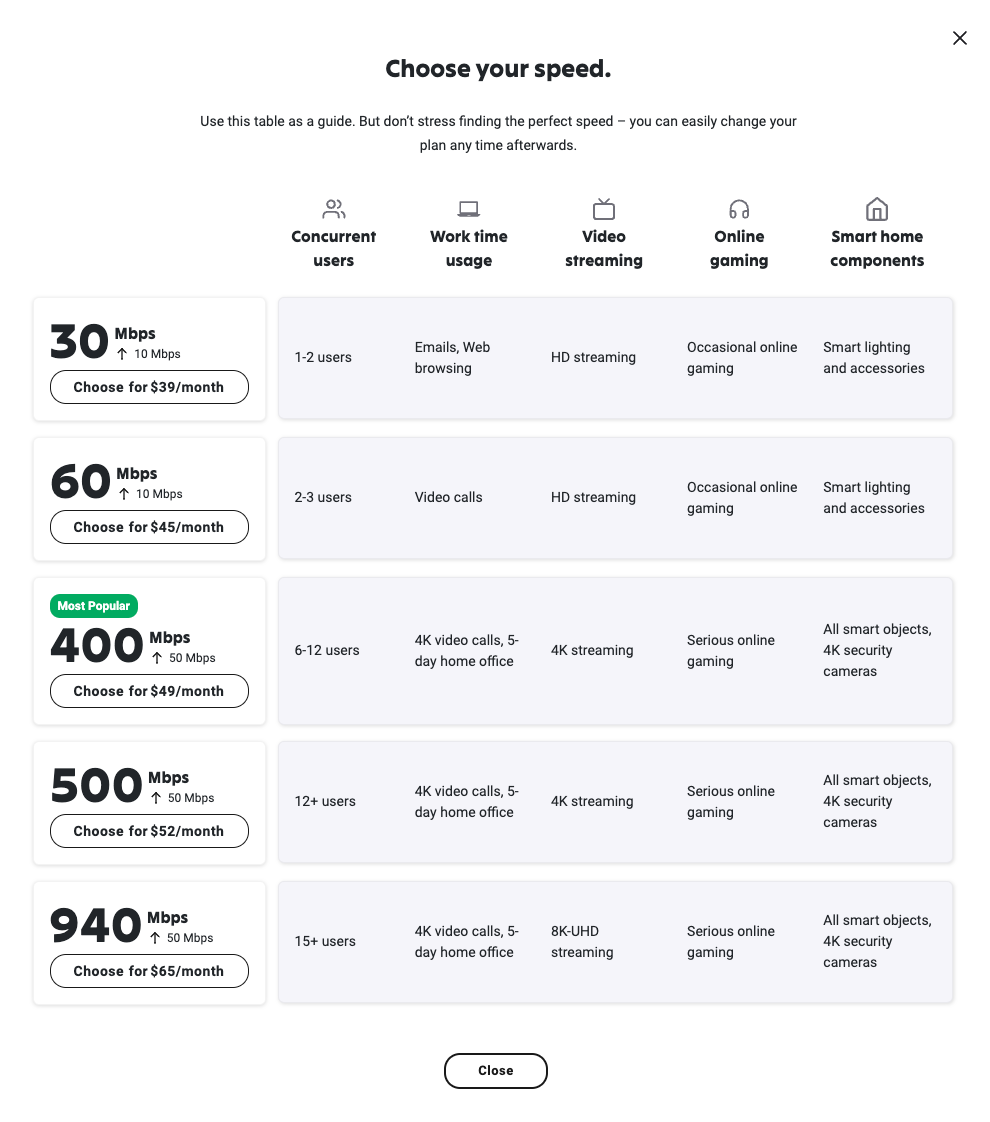Click the Most Popular badge

coord(94,606)
